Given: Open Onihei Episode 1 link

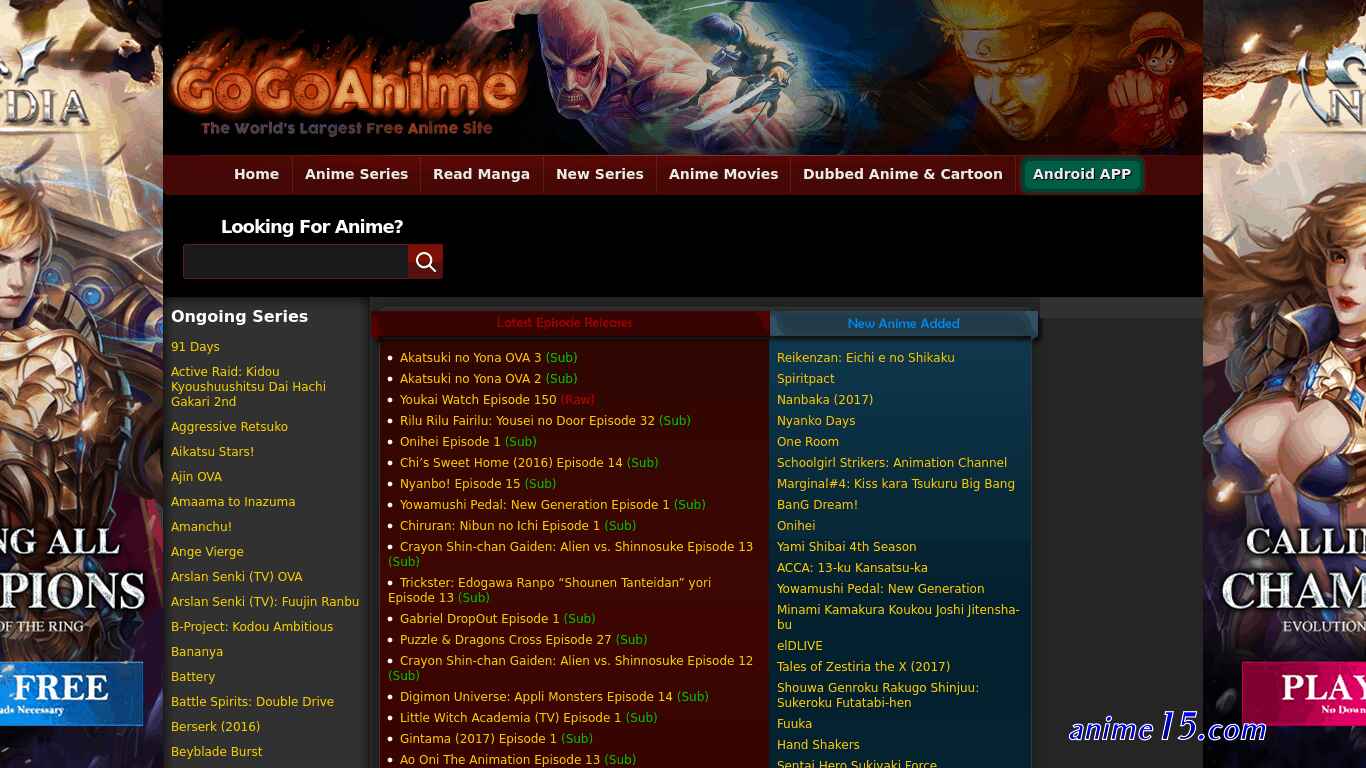Looking at the screenshot, I should click(x=450, y=441).
